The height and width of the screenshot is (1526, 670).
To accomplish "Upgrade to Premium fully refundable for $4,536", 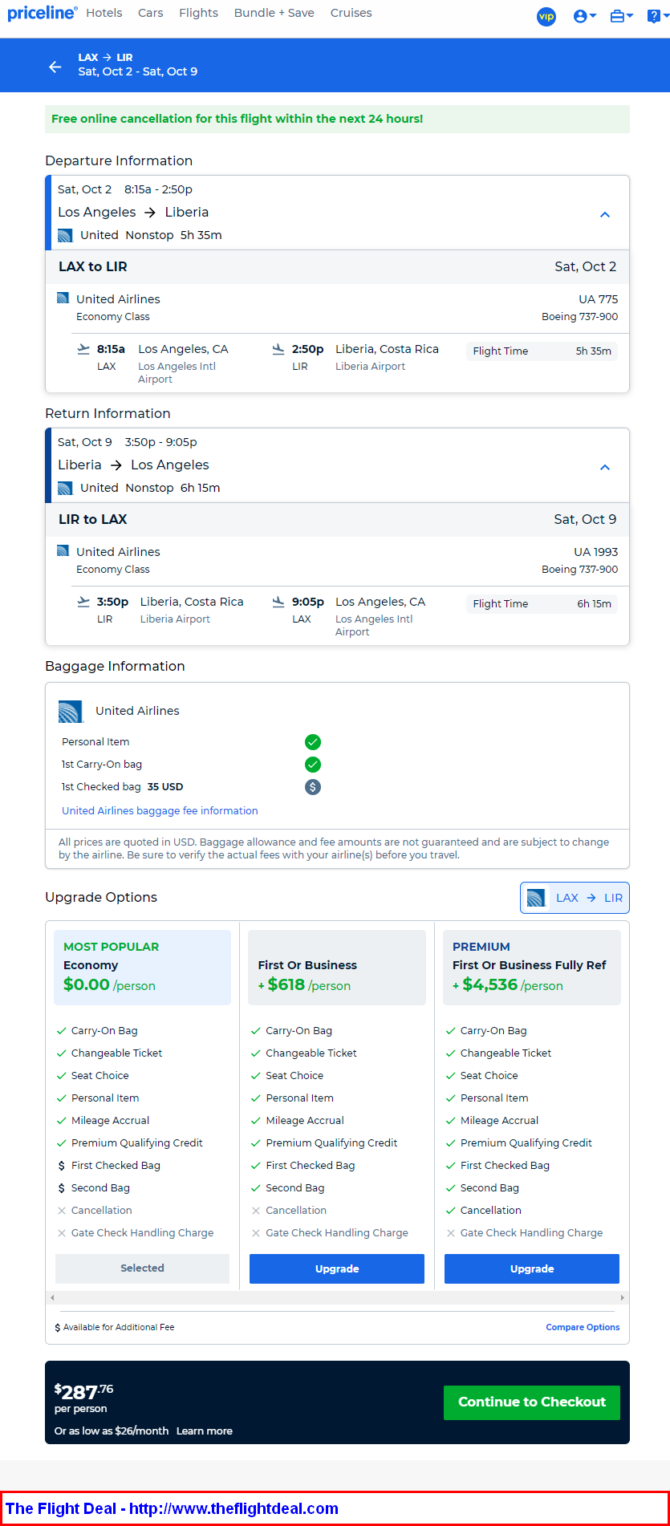I will tap(532, 1268).
